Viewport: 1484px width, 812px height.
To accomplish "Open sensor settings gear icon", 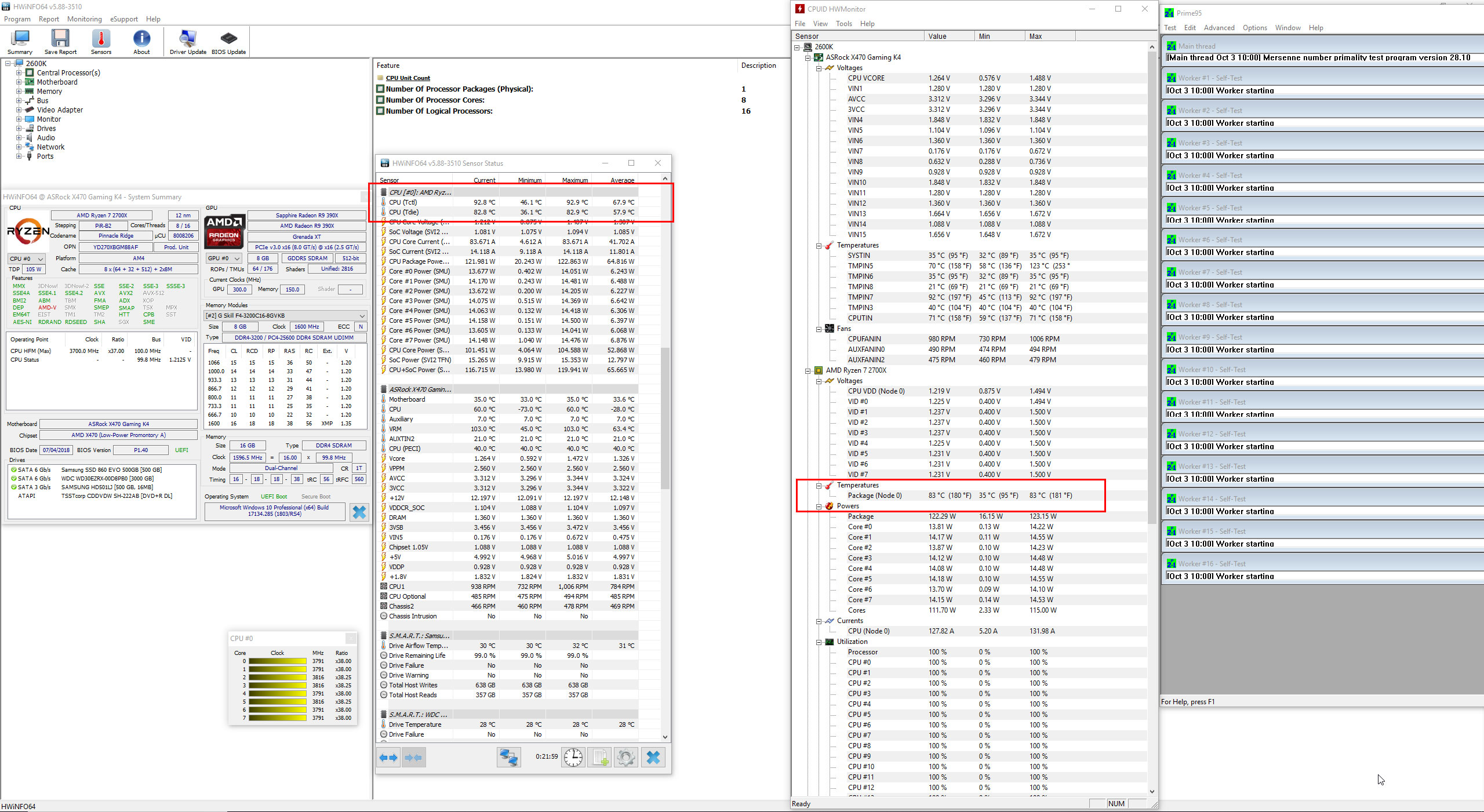I will pos(626,758).
